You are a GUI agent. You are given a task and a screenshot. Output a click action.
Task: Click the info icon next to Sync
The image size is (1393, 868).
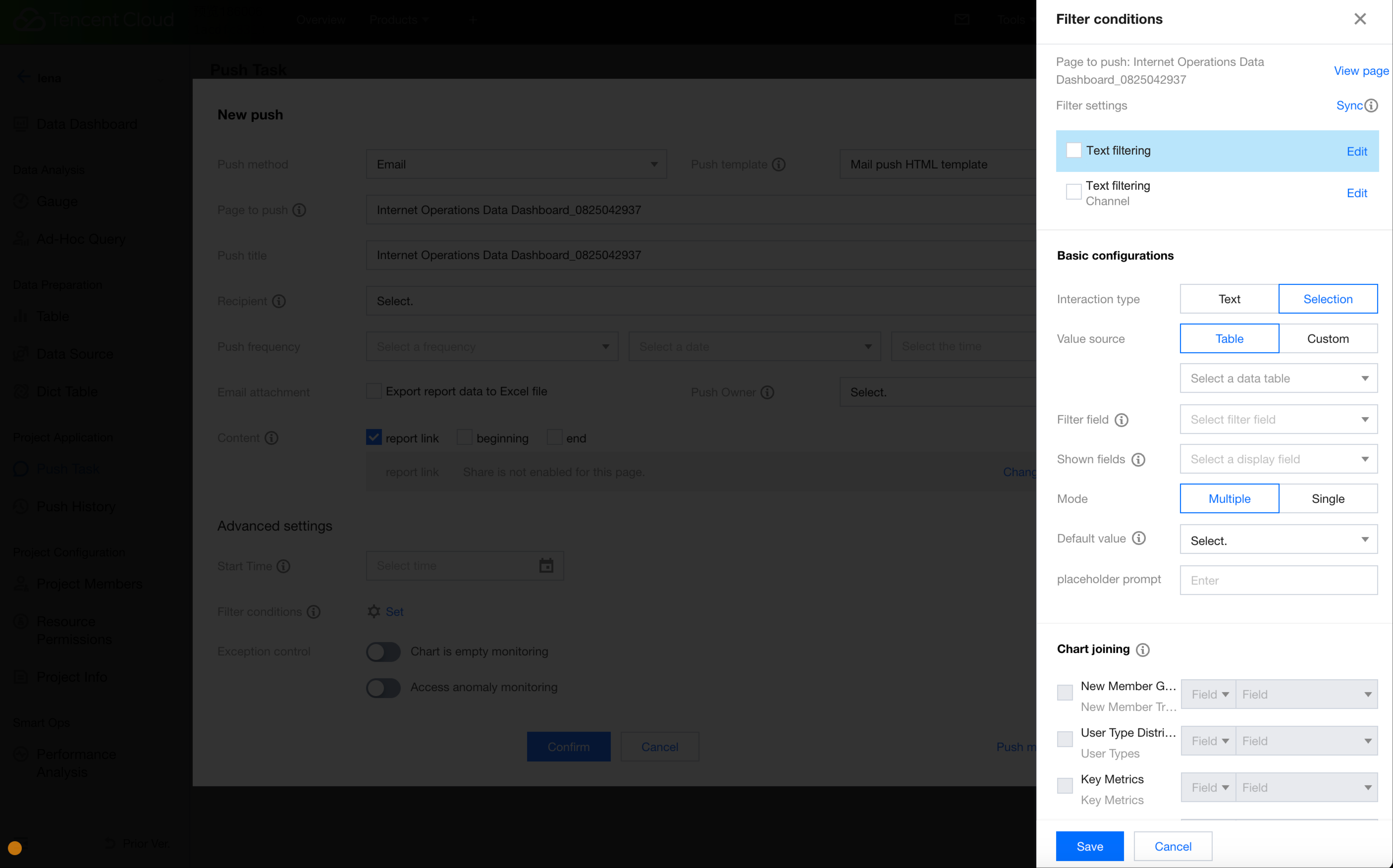coord(1371,106)
